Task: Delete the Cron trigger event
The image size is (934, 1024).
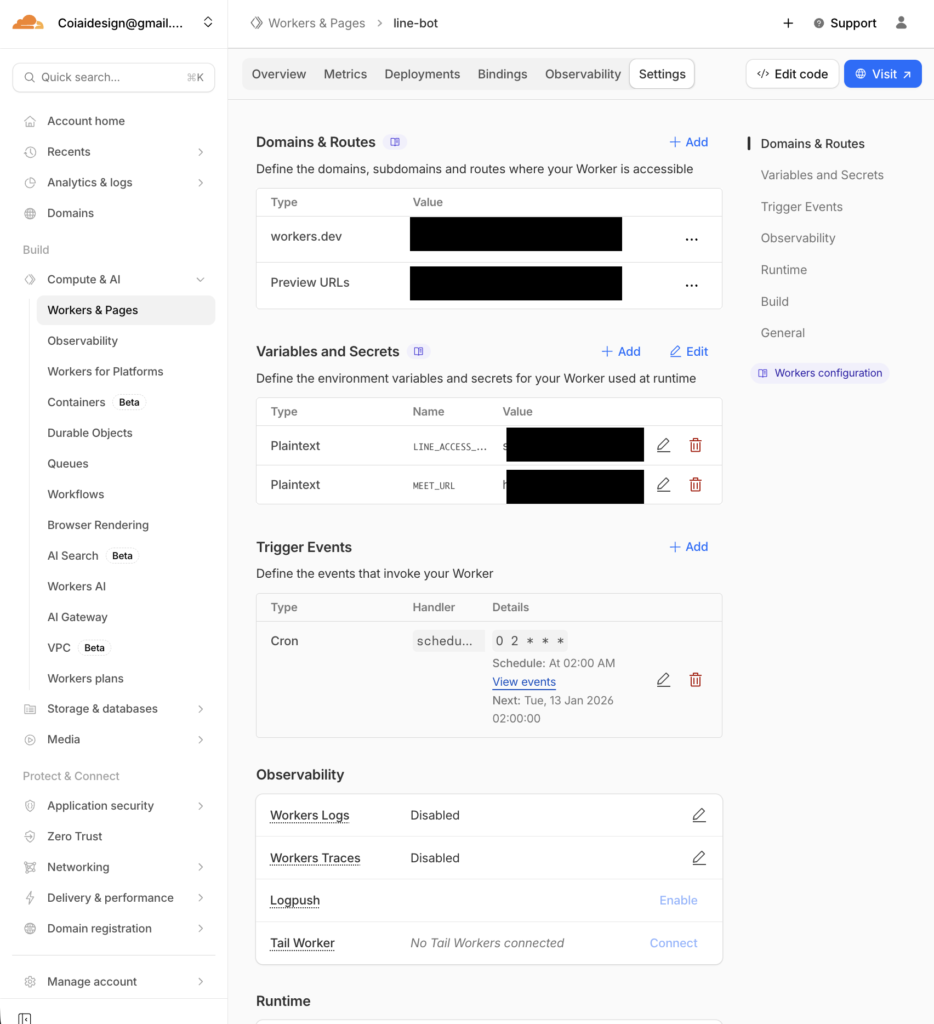Action: (695, 680)
